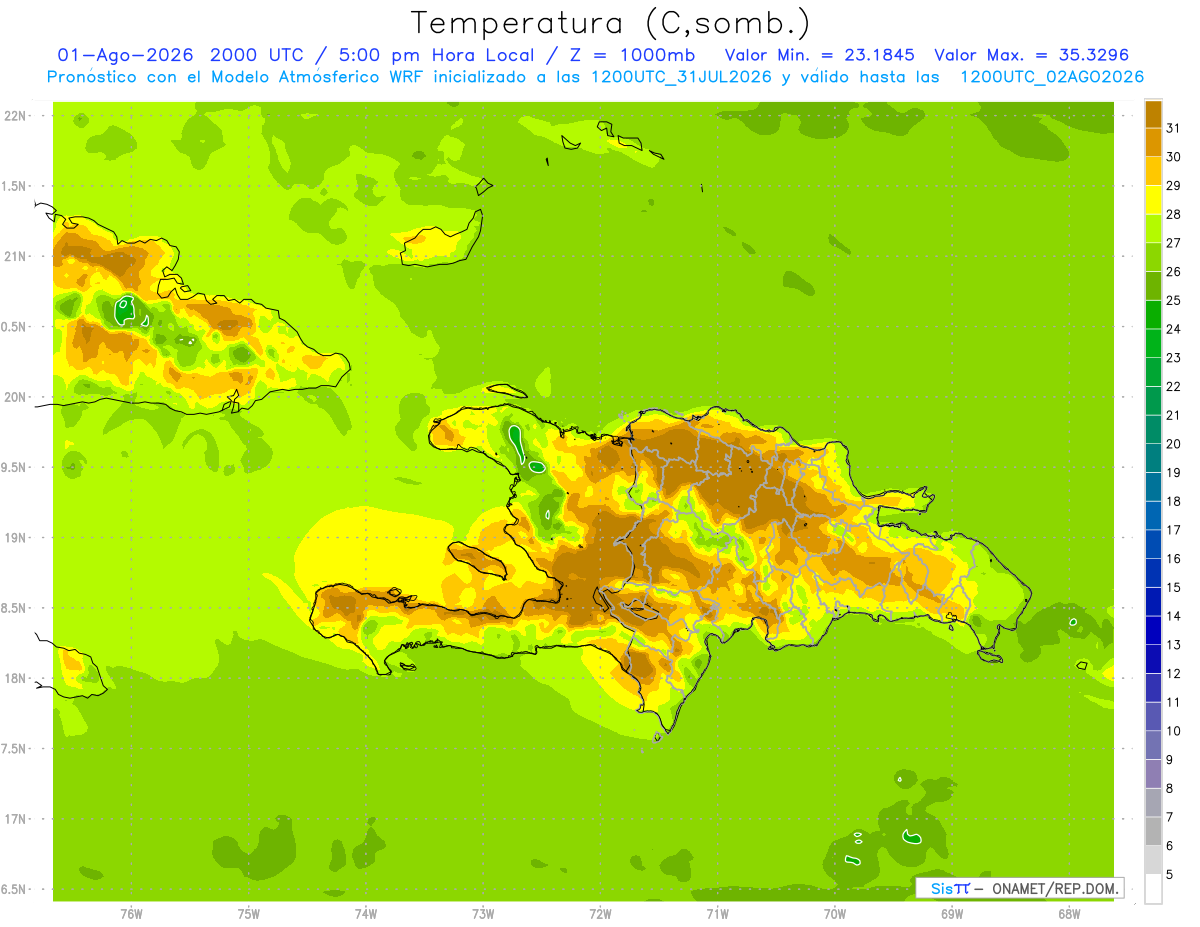Click the 20N latitude axis label
The image size is (1200, 927).
(14, 397)
